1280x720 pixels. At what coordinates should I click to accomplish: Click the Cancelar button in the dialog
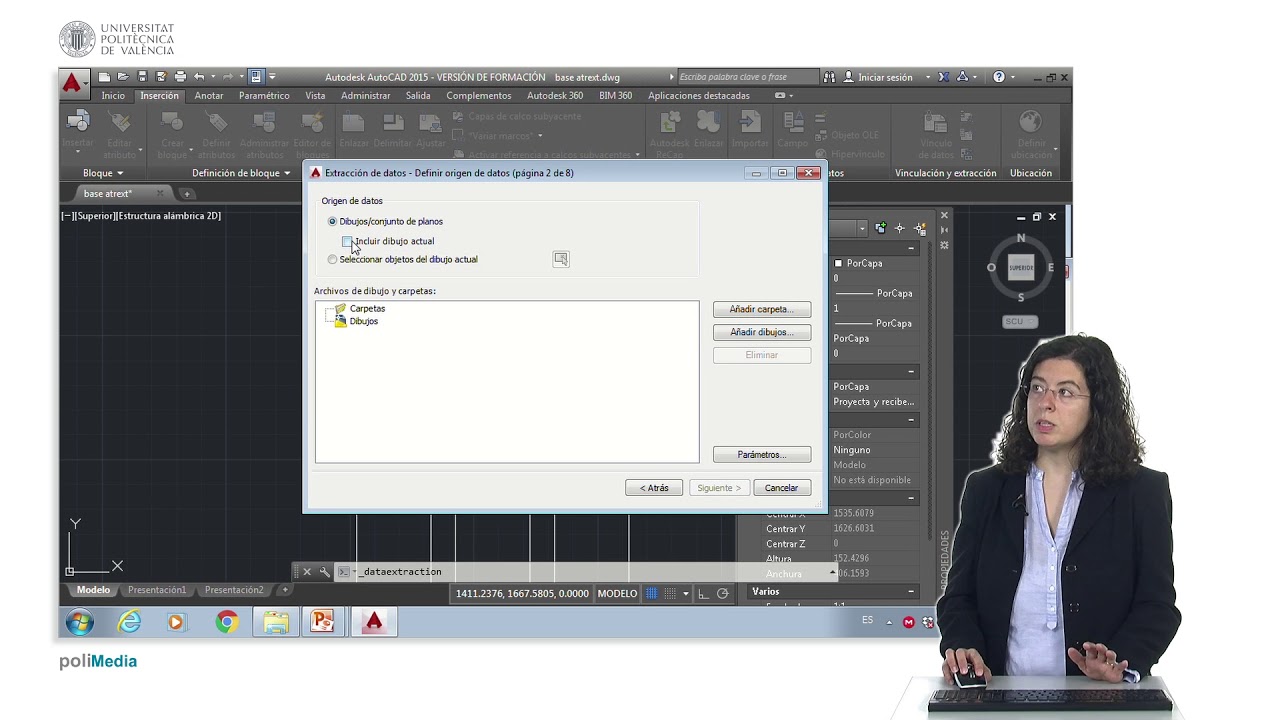click(781, 488)
